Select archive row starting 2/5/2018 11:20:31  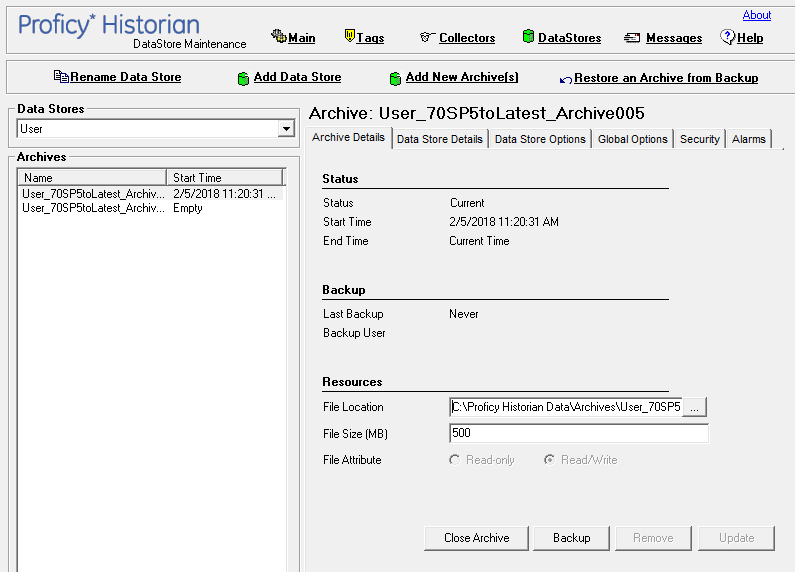(x=151, y=194)
